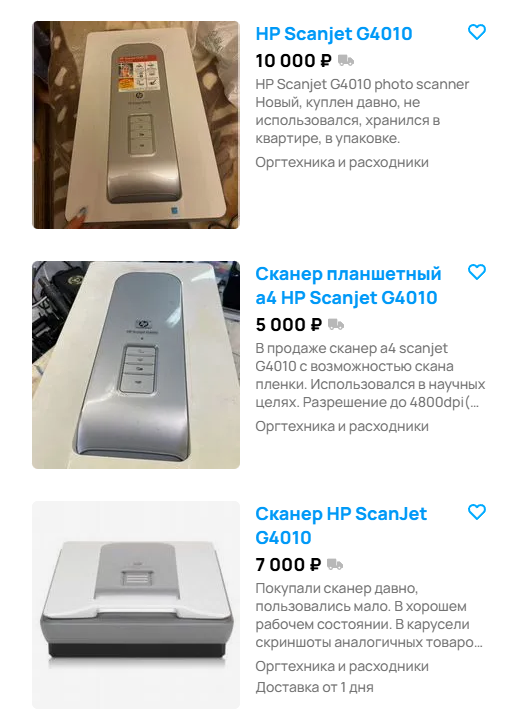Click delivery truck icon beside 5 000 ₽
Image resolution: width=519 pixels, height=725 pixels.
click(335, 325)
